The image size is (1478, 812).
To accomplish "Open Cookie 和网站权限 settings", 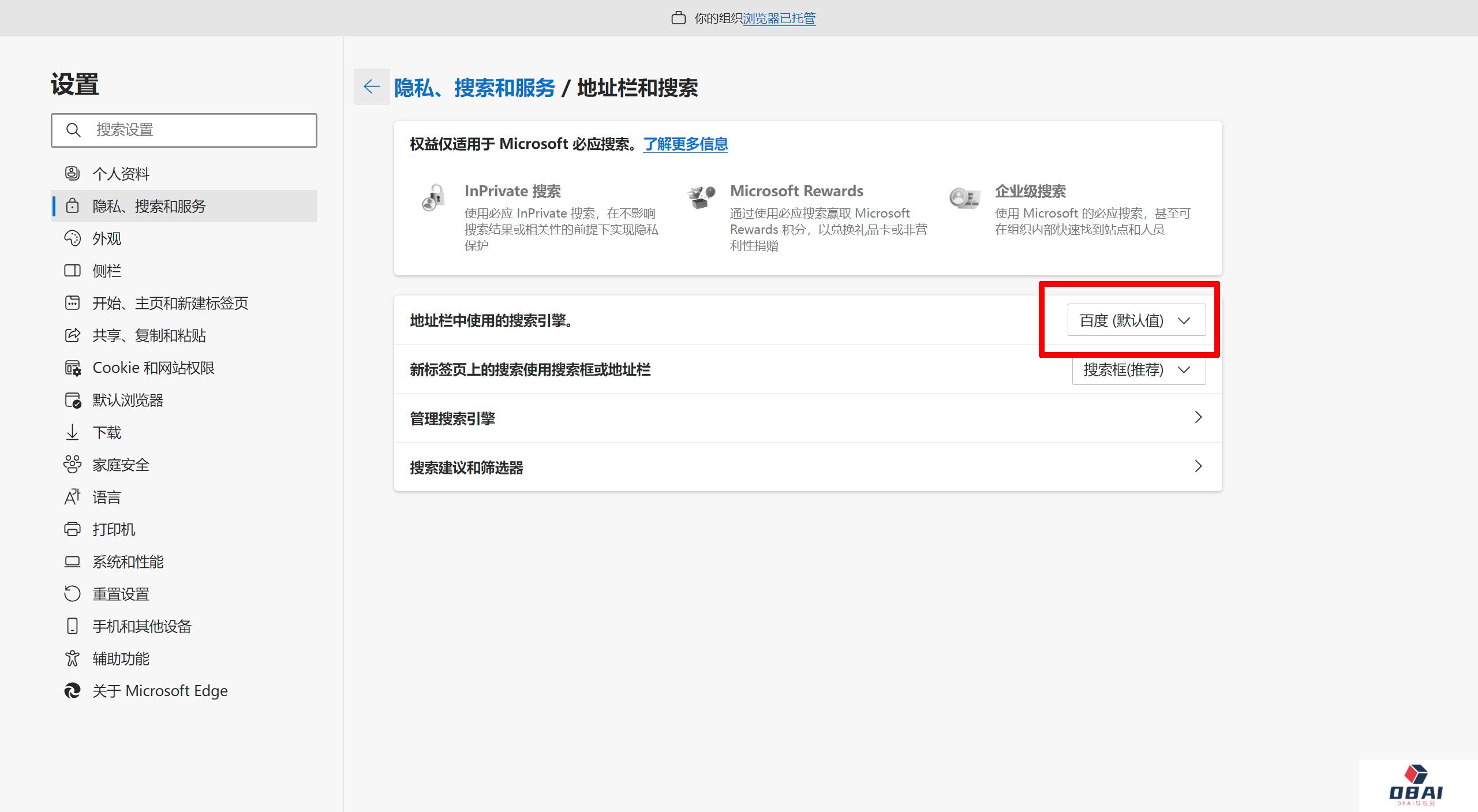I will [x=154, y=368].
